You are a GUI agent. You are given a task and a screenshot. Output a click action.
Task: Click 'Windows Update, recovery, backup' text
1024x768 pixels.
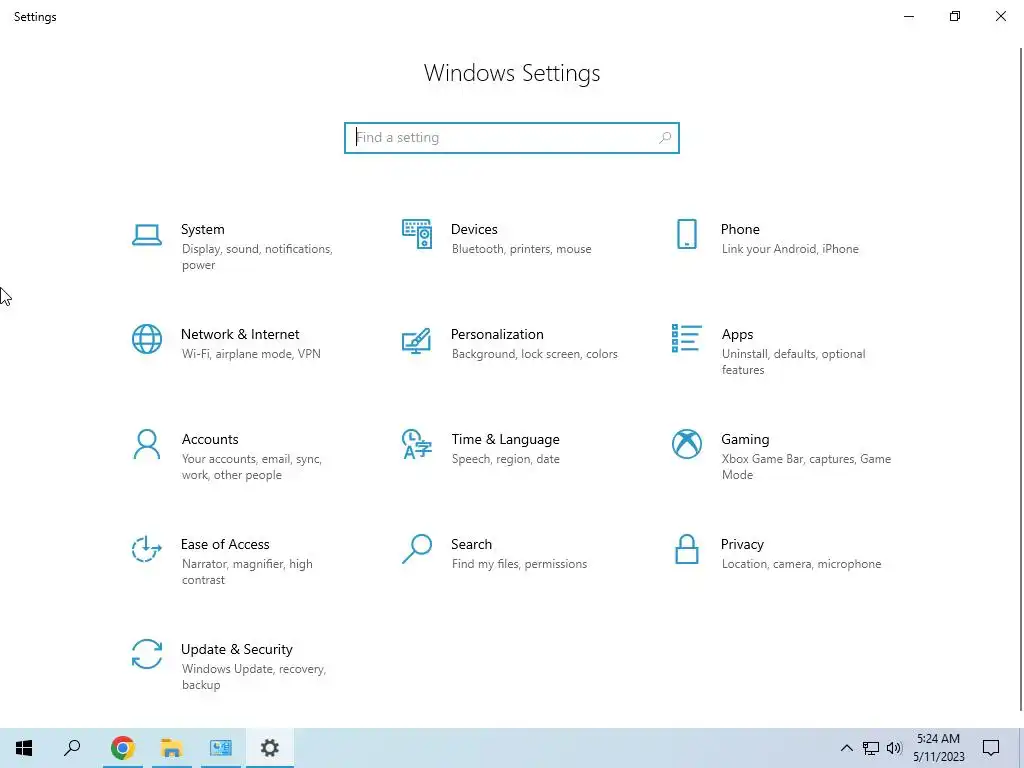pyautogui.click(x=253, y=677)
